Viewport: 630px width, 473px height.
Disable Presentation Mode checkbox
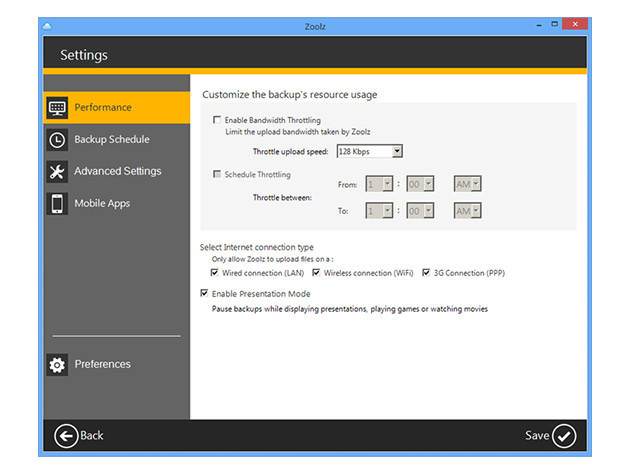pyautogui.click(x=206, y=294)
